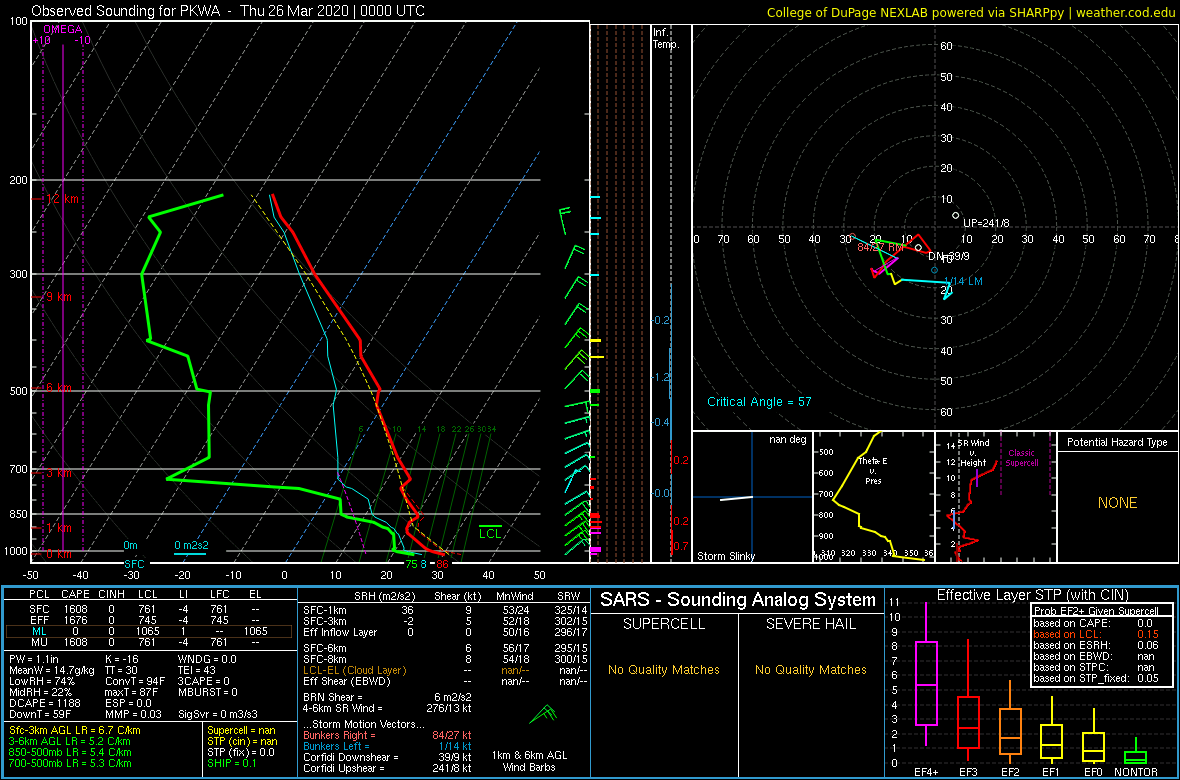Click the 'BRN Shear =' row
Screen dimensions: 1180x780
(x=386, y=696)
